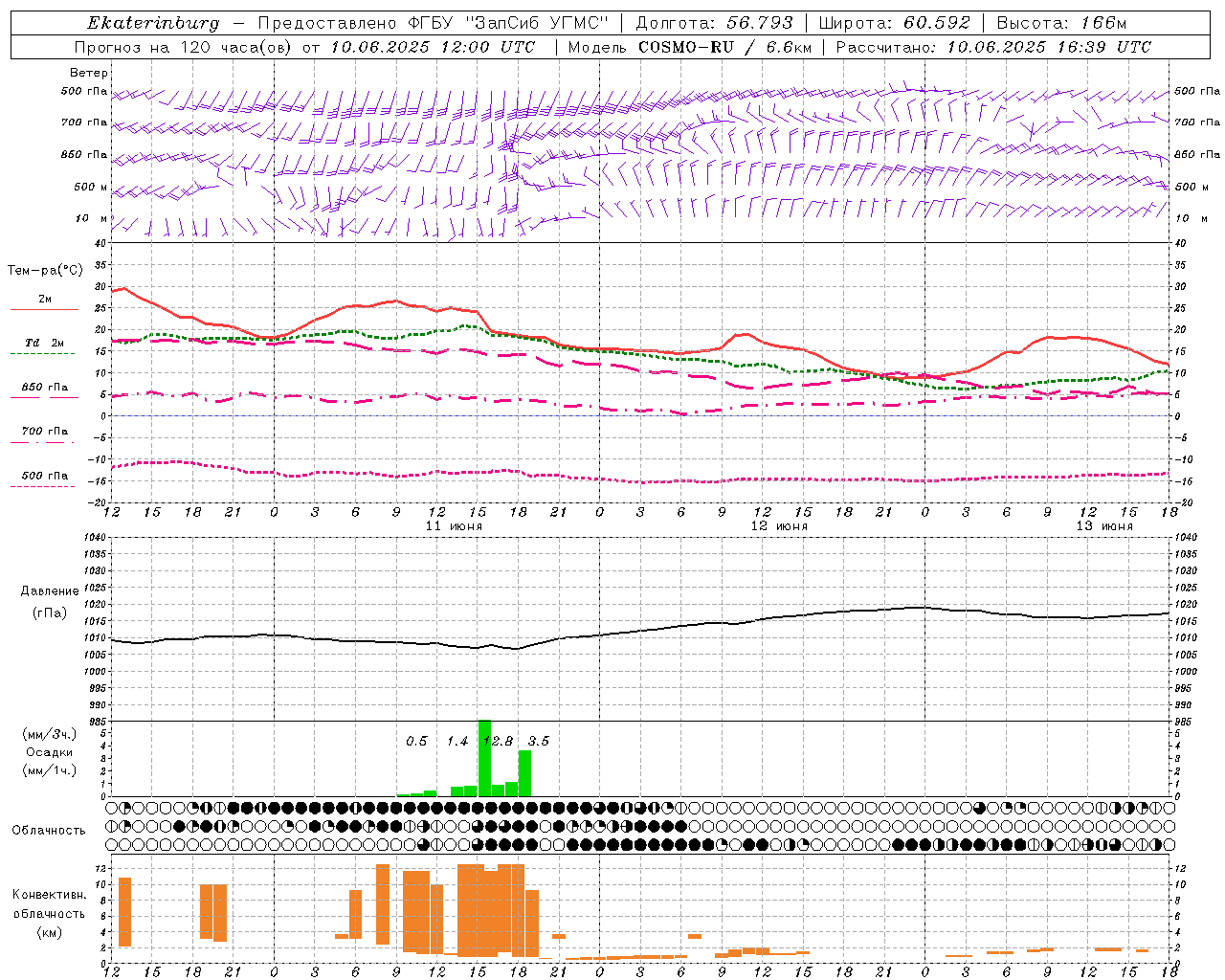Click the Долгота: 56.793 value
This screenshot has width=1225, height=980.
[714, 23]
